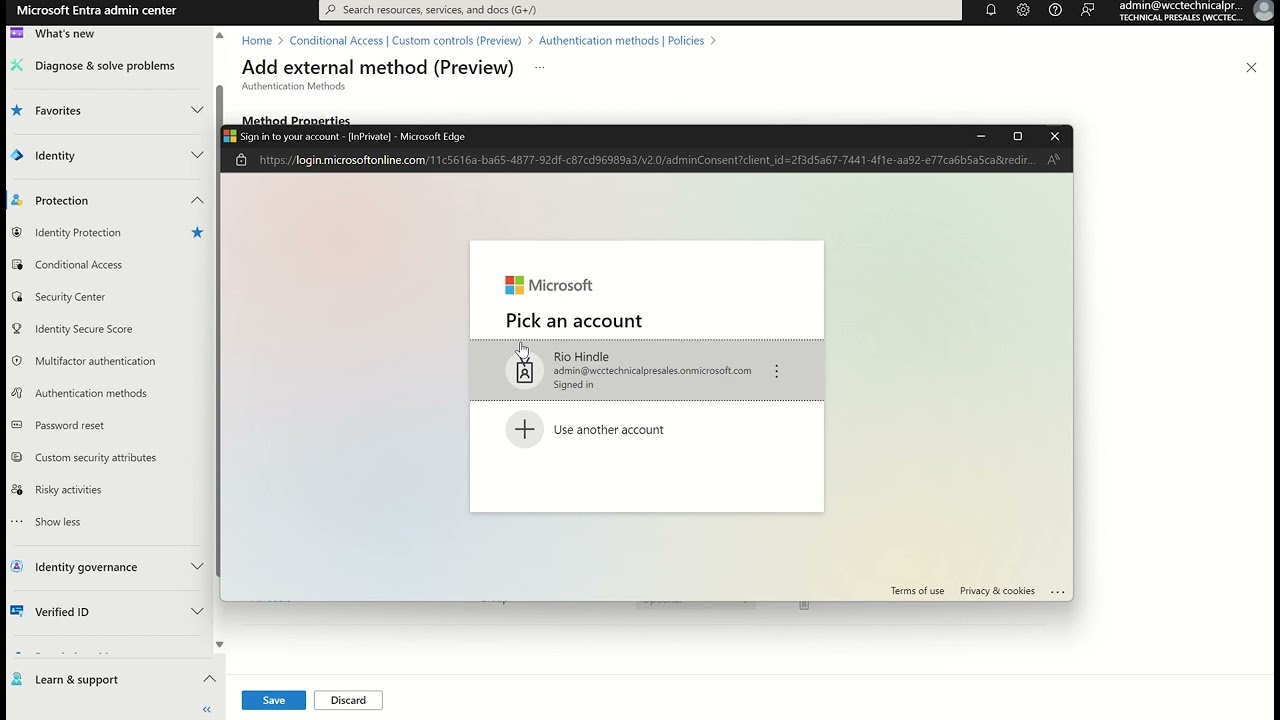Click the Read aloud icon in address bar
The height and width of the screenshot is (720, 1280).
coord(1053,160)
